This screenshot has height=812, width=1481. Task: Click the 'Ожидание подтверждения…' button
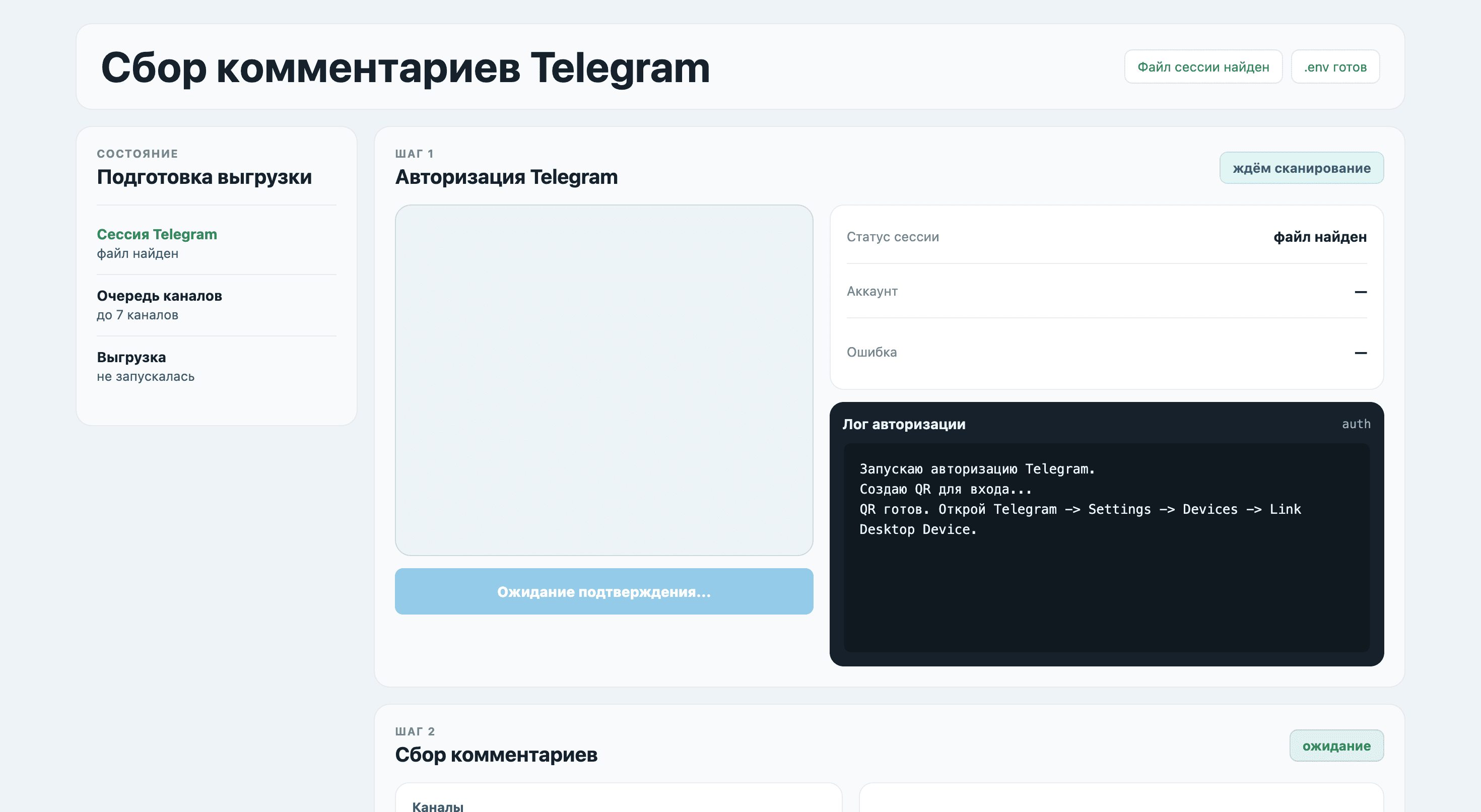point(603,591)
